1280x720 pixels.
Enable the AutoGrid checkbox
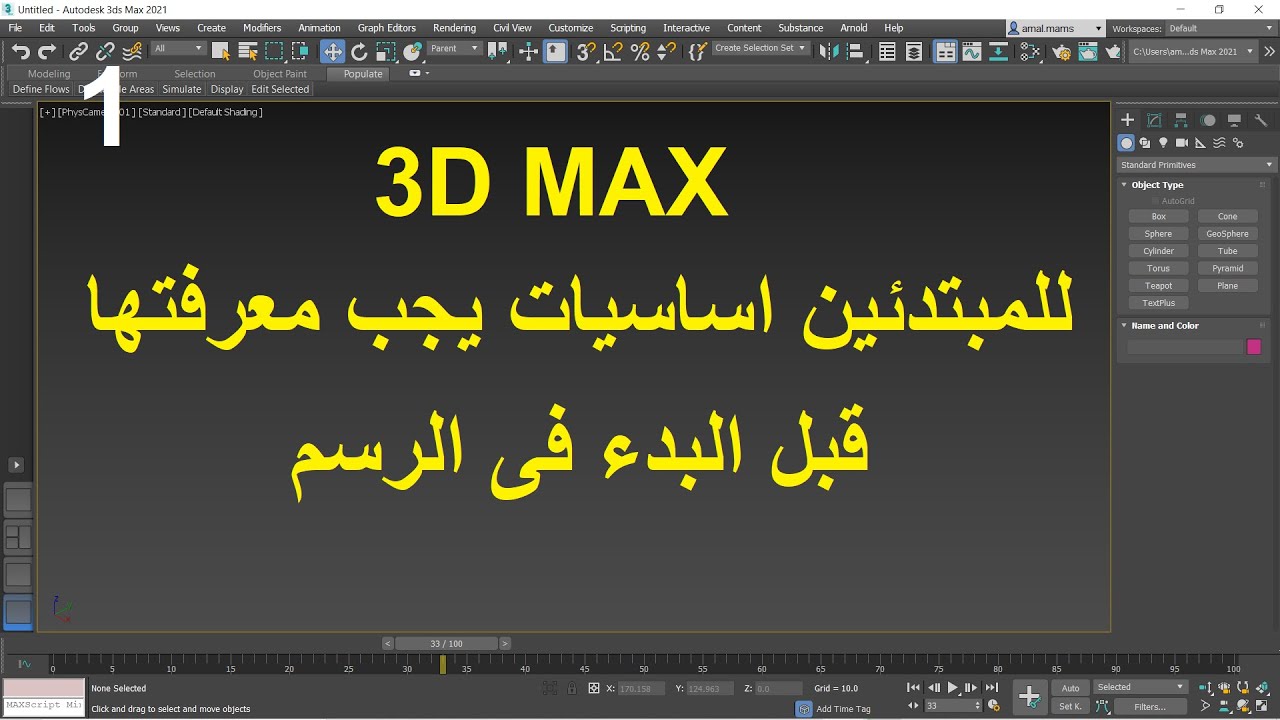pyautogui.click(x=1155, y=201)
